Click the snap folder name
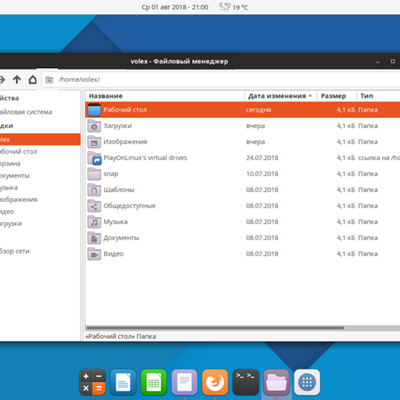The image size is (400, 400). click(111, 174)
